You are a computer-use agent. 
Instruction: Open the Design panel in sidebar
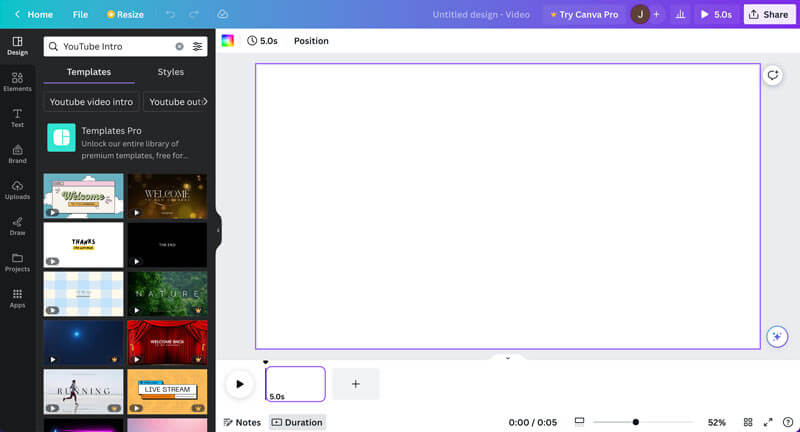pos(17,46)
